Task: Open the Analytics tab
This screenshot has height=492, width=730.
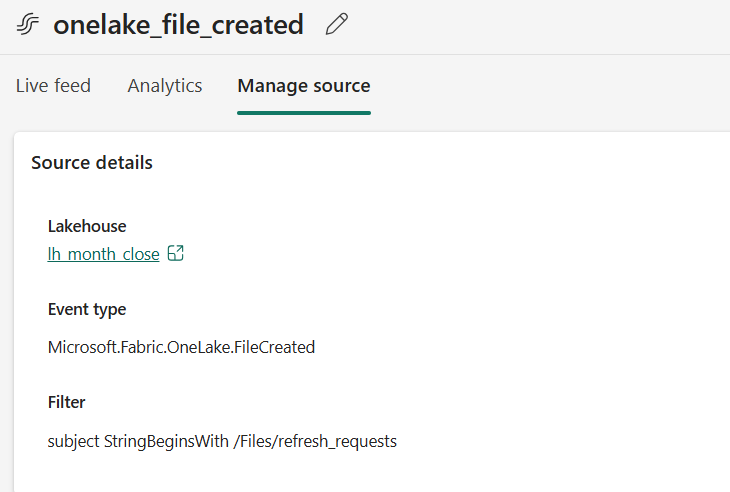Action: coord(165,86)
